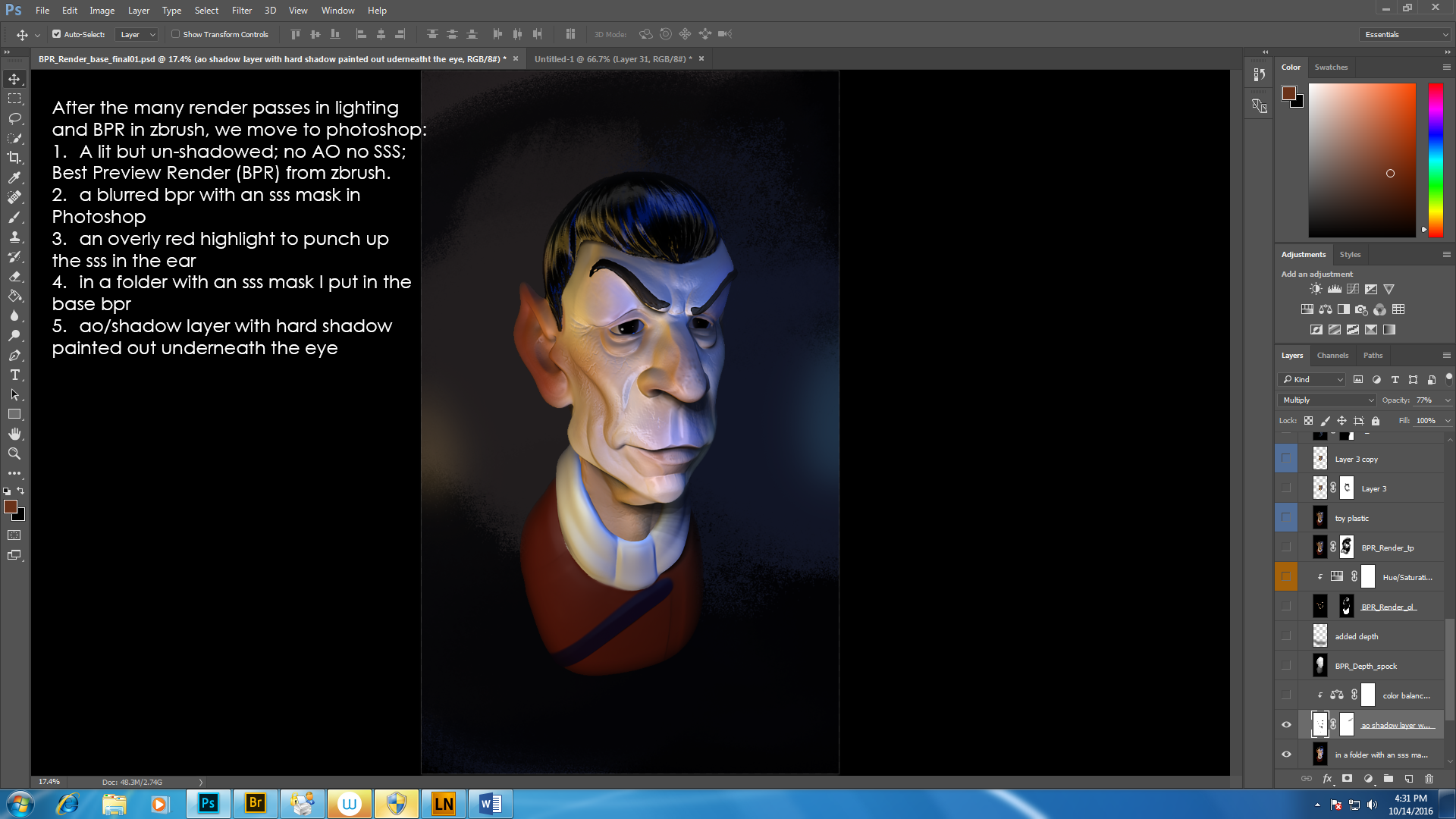Create a Hue/Saturation adjustment from Adjustments panel
Image resolution: width=1456 pixels, height=819 pixels.
1307,309
